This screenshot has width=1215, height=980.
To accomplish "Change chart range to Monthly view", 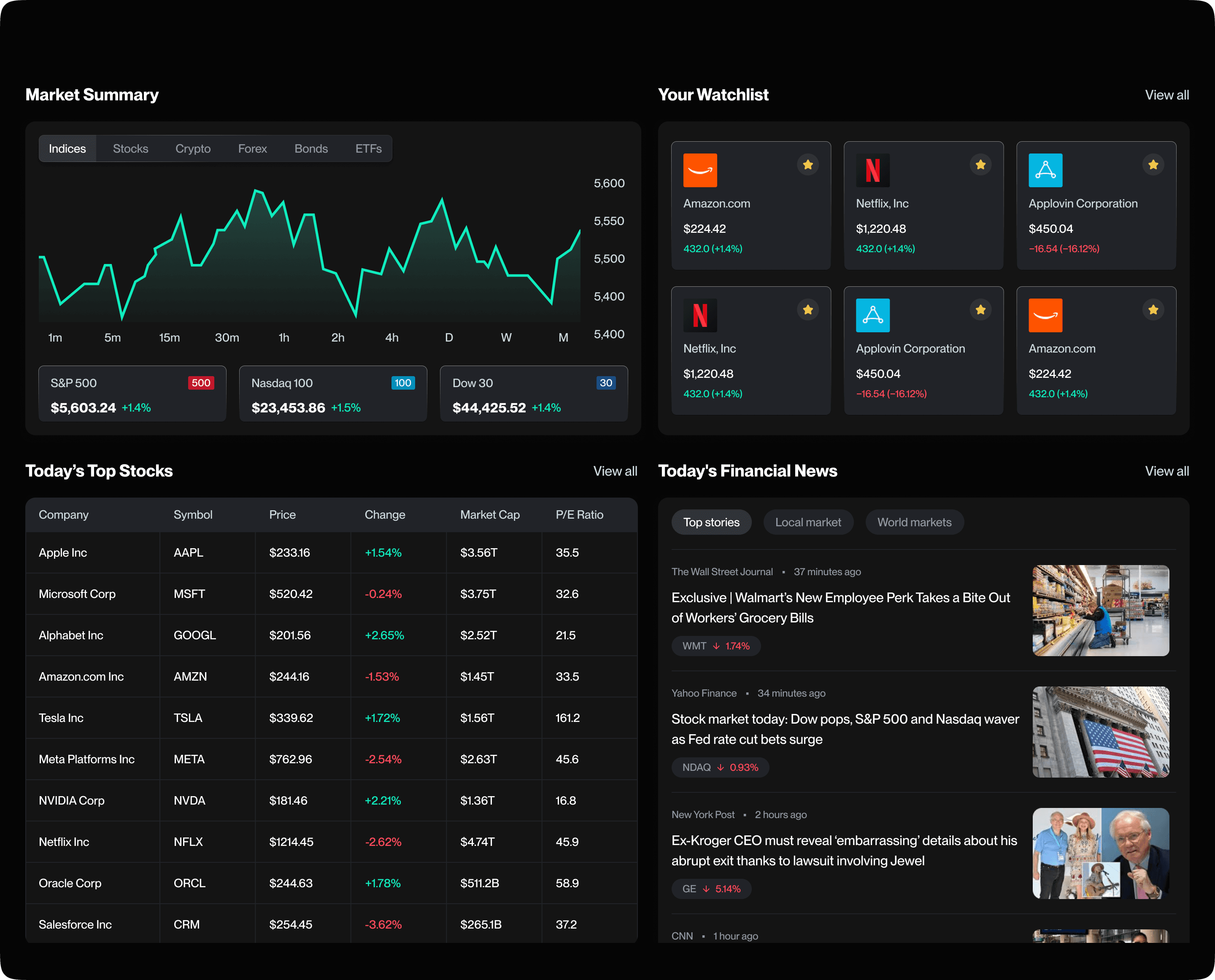I will (x=563, y=337).
